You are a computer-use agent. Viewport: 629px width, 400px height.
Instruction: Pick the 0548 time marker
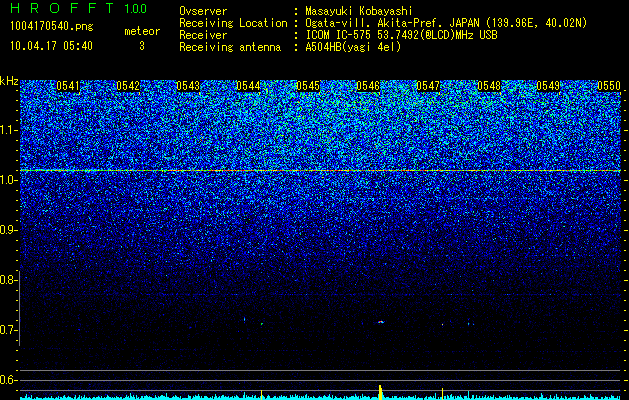pos(489,86)
